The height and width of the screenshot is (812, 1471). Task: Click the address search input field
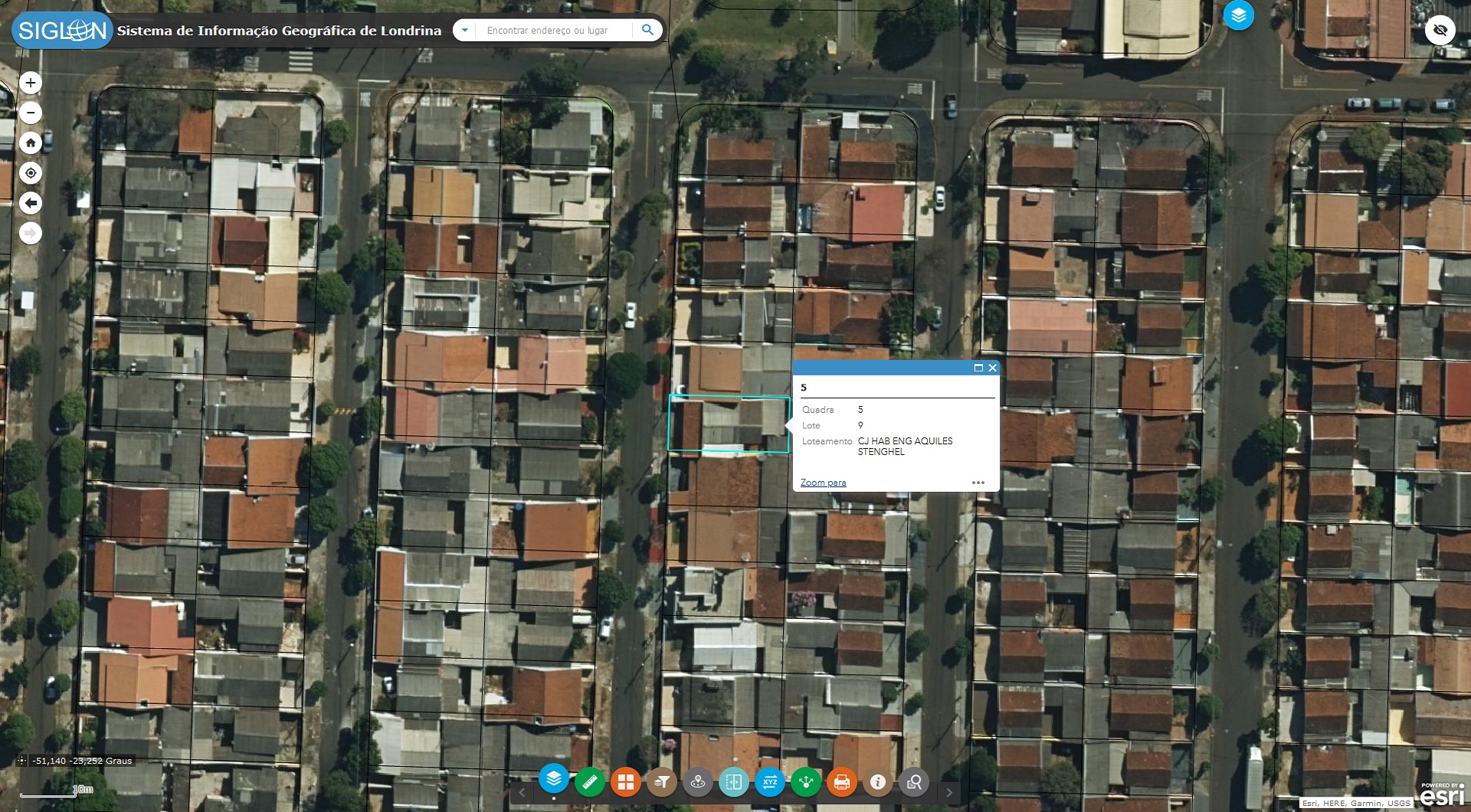(x=555, y=30)
